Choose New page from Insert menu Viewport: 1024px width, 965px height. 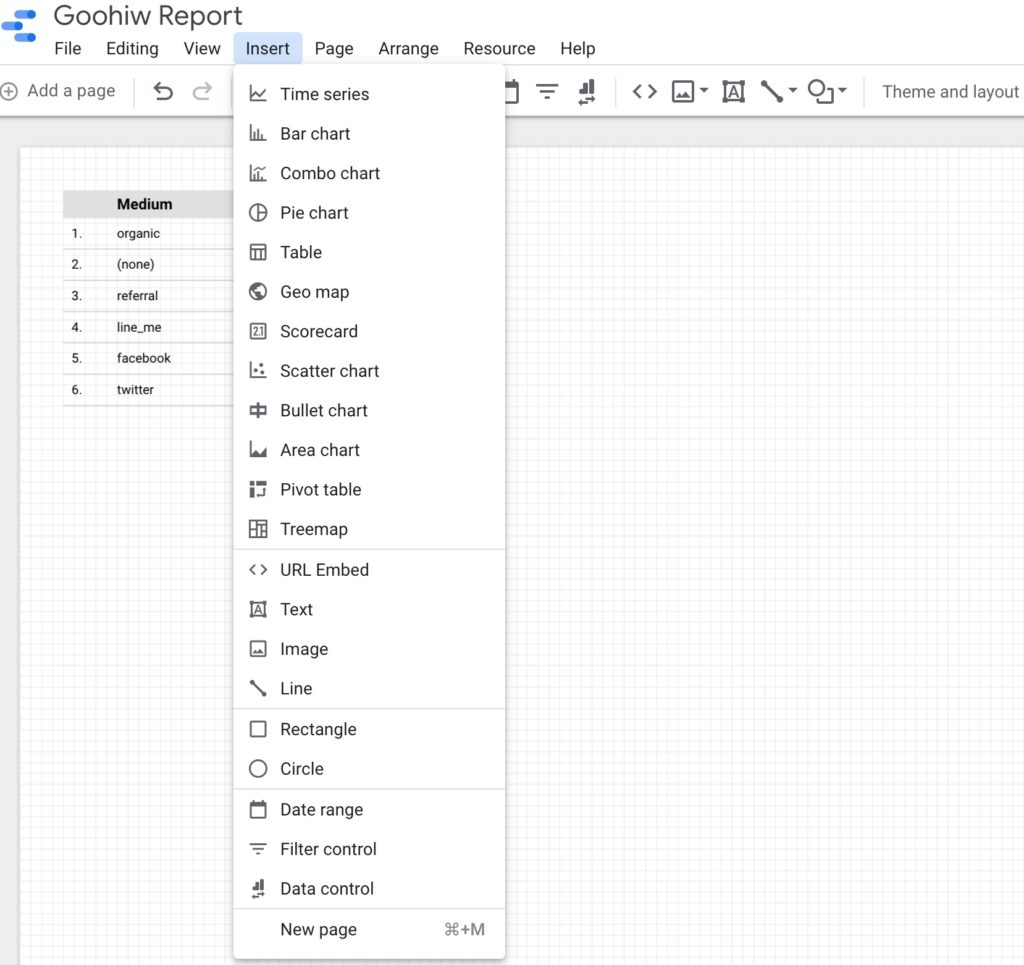tap(318, 929)
